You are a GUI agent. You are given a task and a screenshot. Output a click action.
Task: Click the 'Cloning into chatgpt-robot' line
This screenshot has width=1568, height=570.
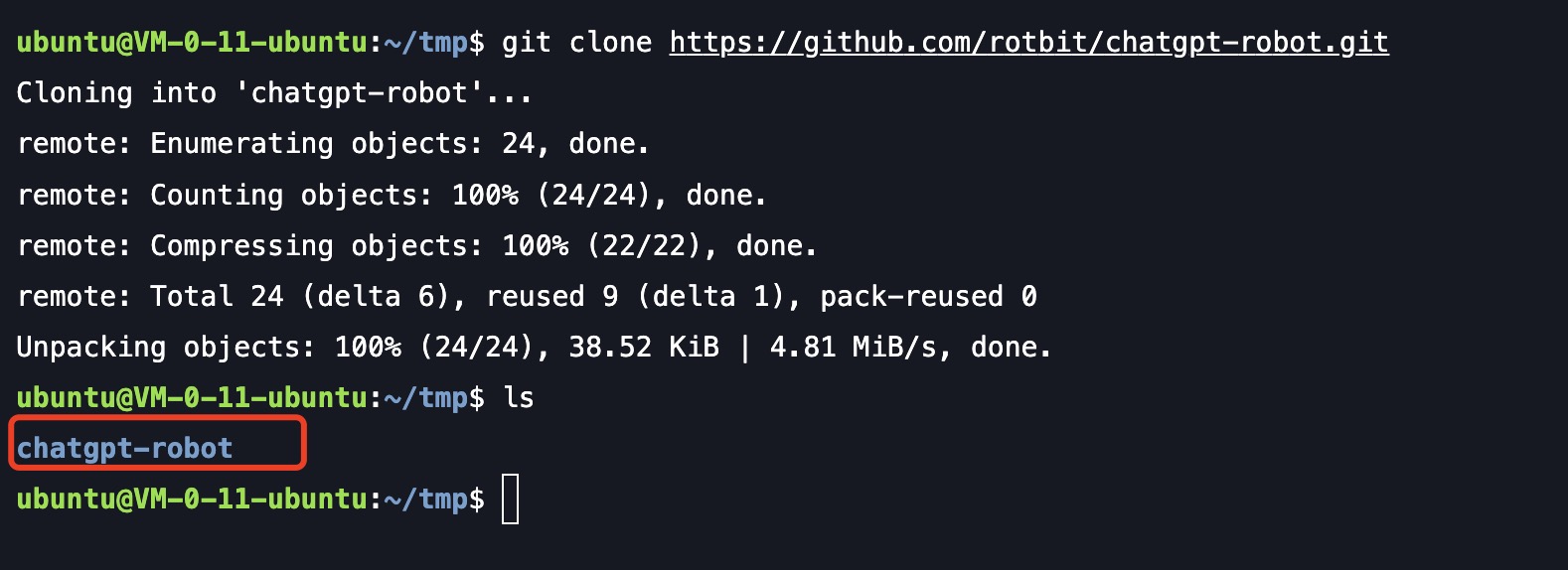(x=274, y=93)
